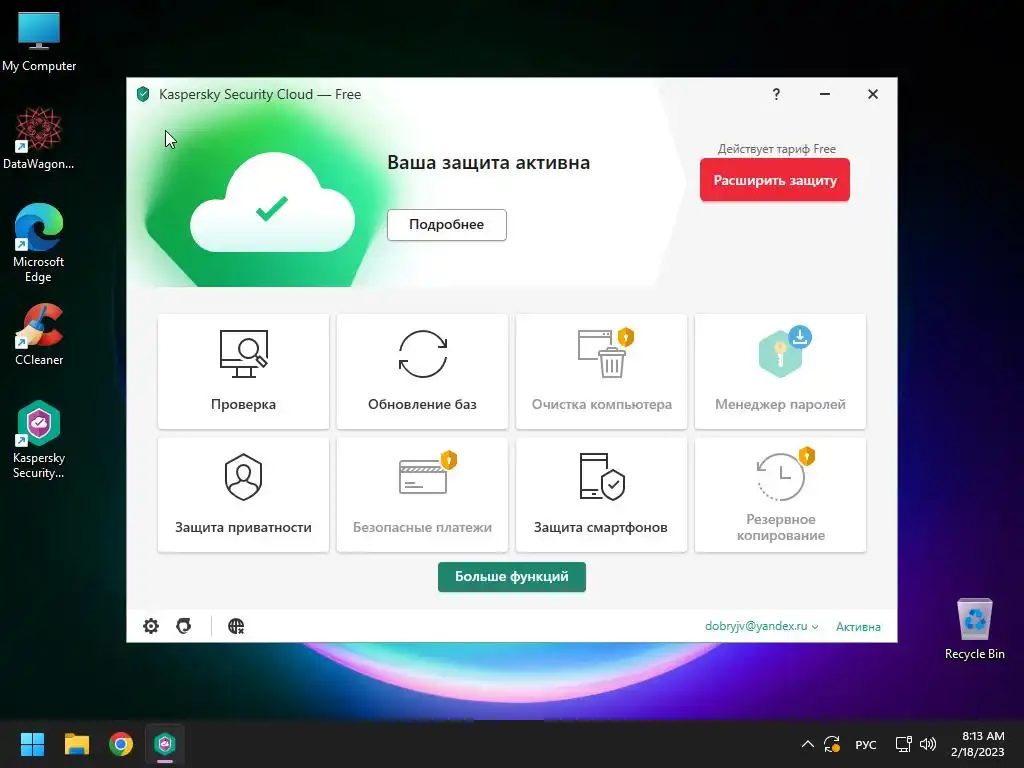
Task: Click the Активна license status link
Action: pyautogui.click(x=858, y=627)
